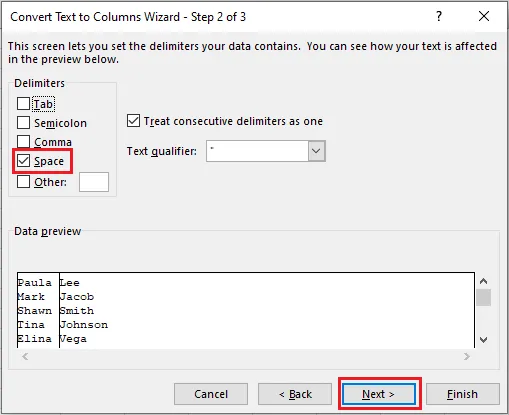
Task: Click the preview scroll right arrow
Action: [x=467, y=357]
